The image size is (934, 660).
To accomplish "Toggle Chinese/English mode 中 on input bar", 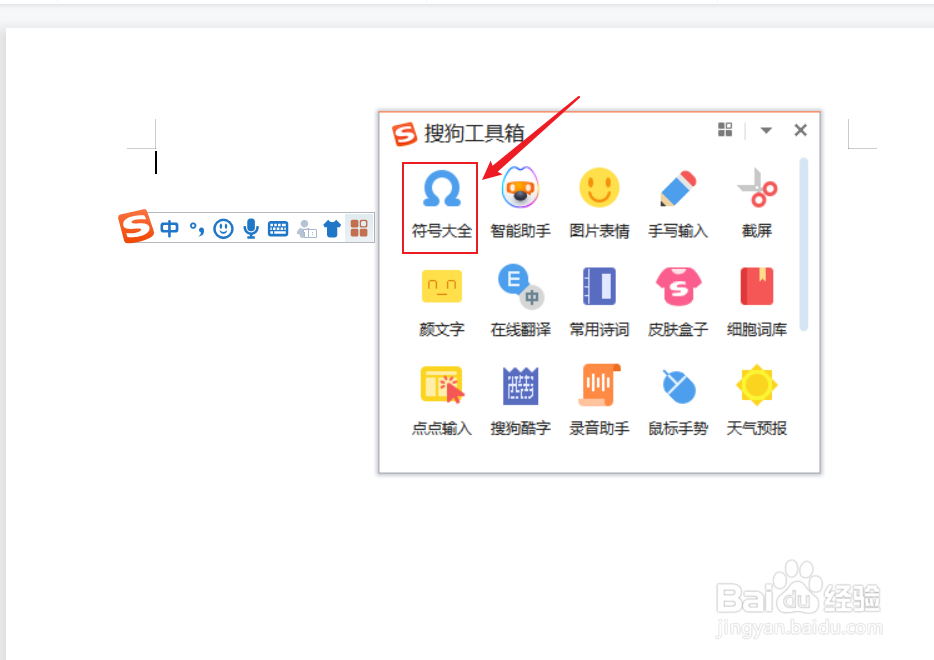I will click(169, 228).
